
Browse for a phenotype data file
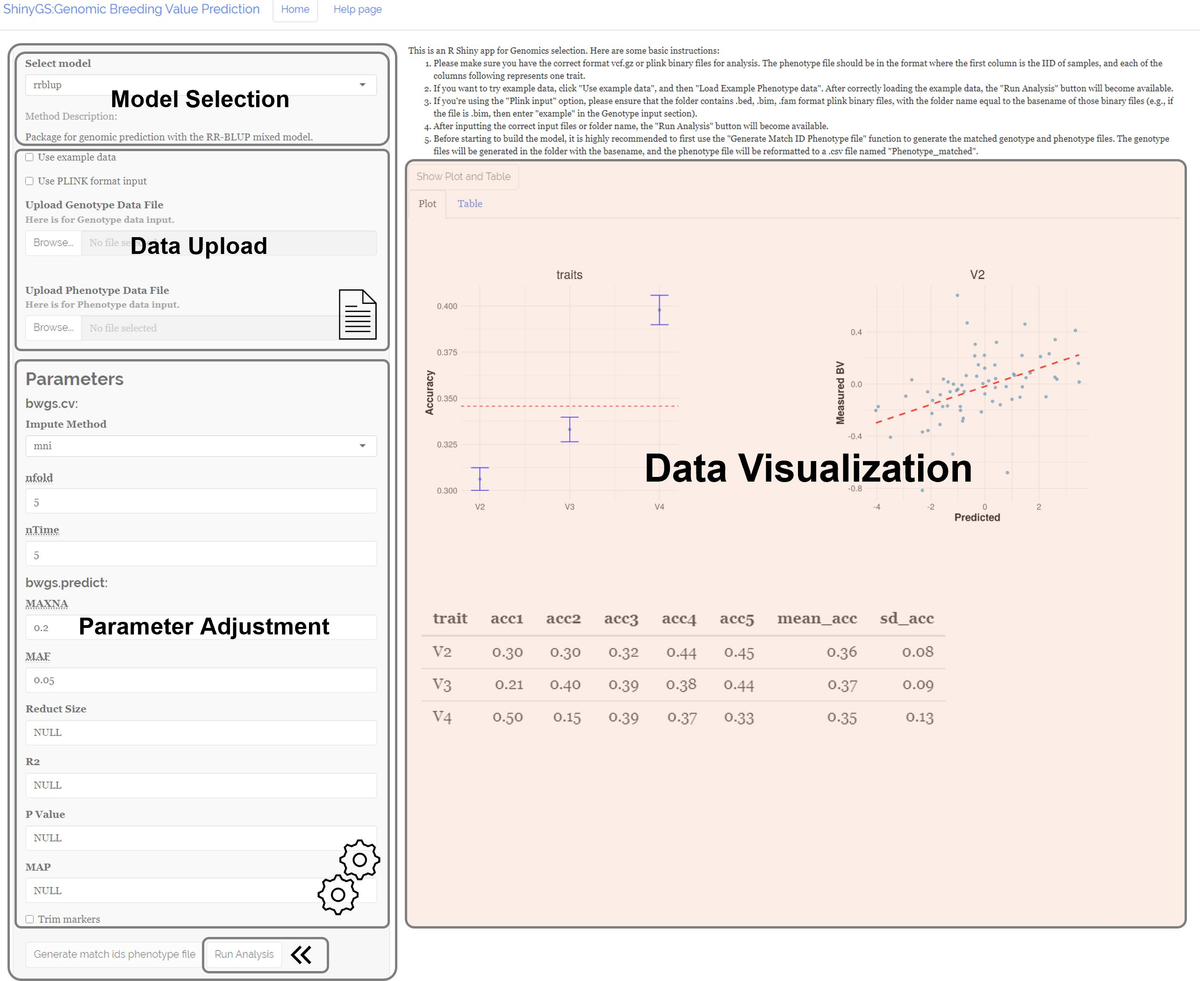pyautogui.click(x=52, y=327)
